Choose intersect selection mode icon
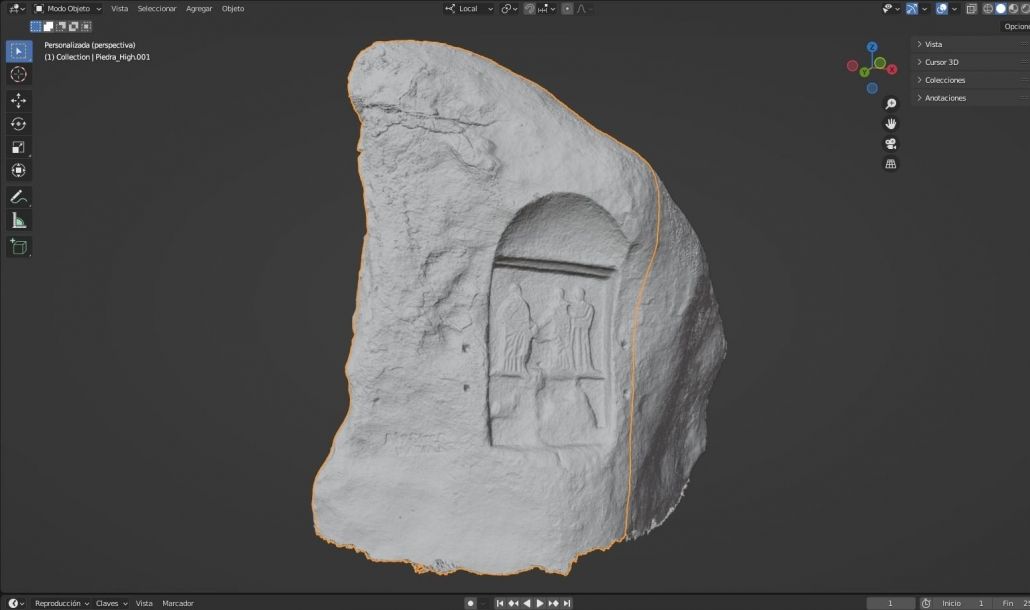 click(86, 26)
